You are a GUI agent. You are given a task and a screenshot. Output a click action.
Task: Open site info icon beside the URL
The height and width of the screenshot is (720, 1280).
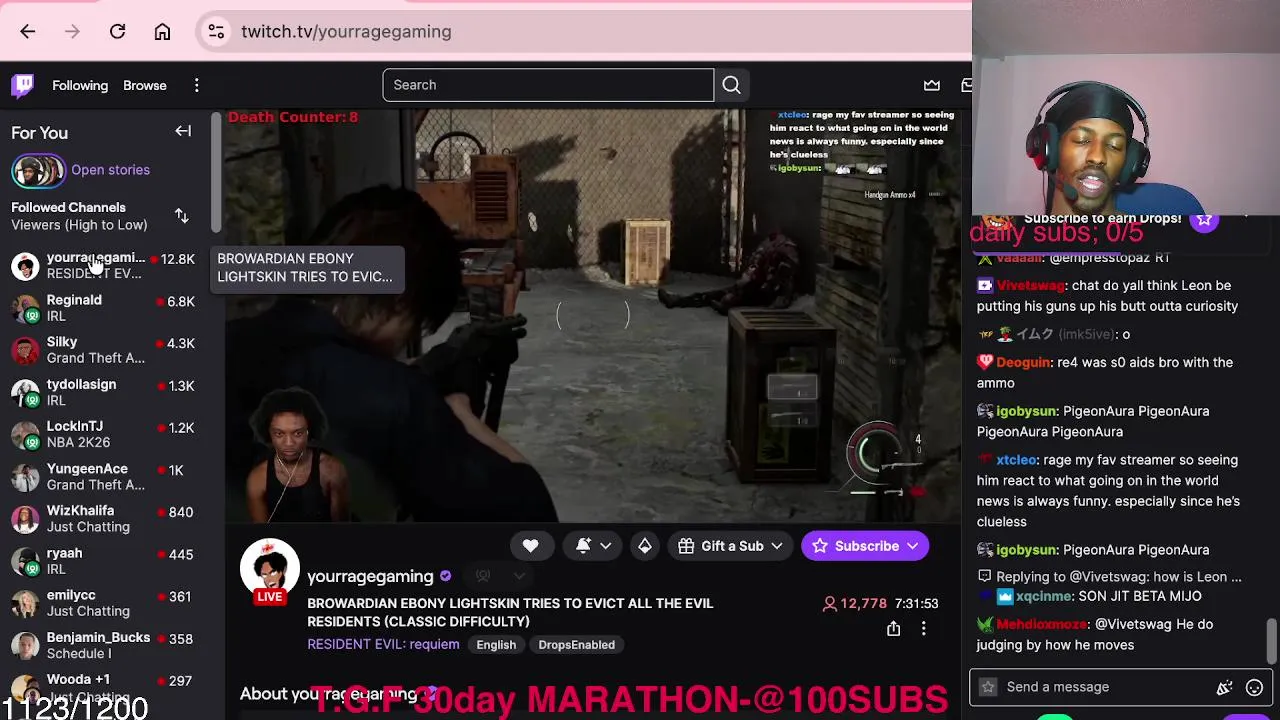(x=216, y=32)
